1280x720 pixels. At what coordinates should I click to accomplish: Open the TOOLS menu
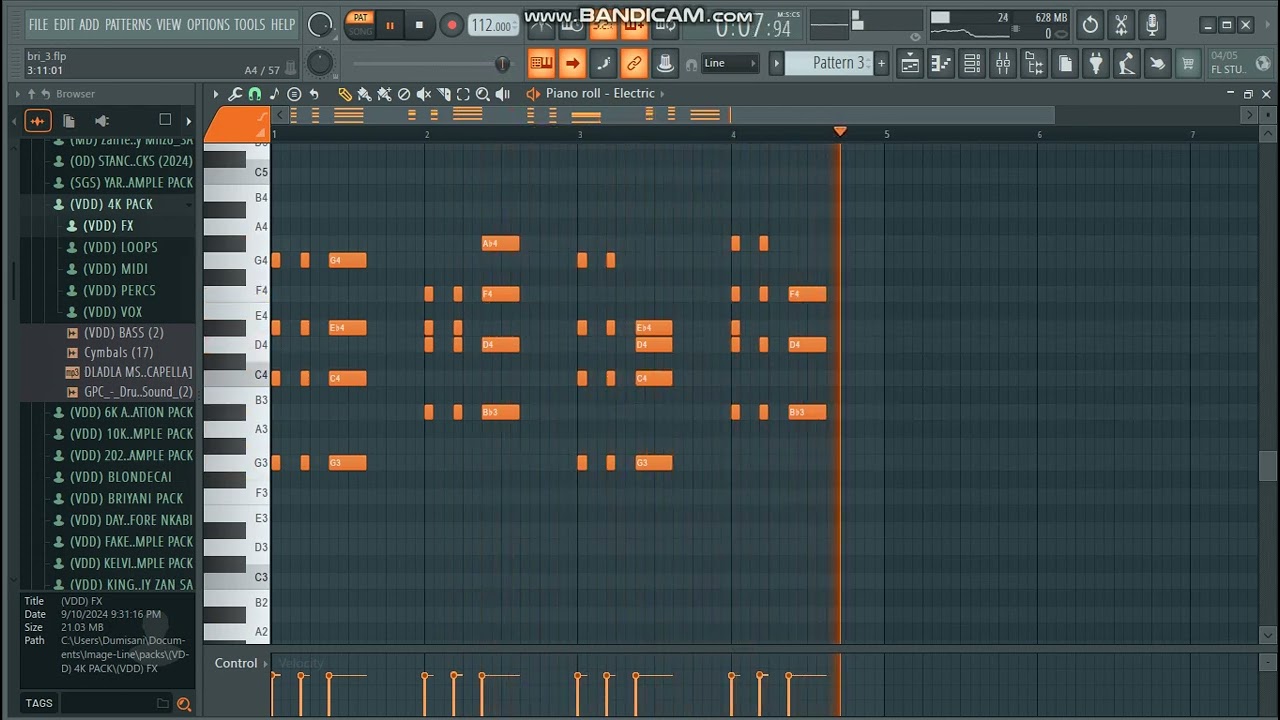pos(250,24)
